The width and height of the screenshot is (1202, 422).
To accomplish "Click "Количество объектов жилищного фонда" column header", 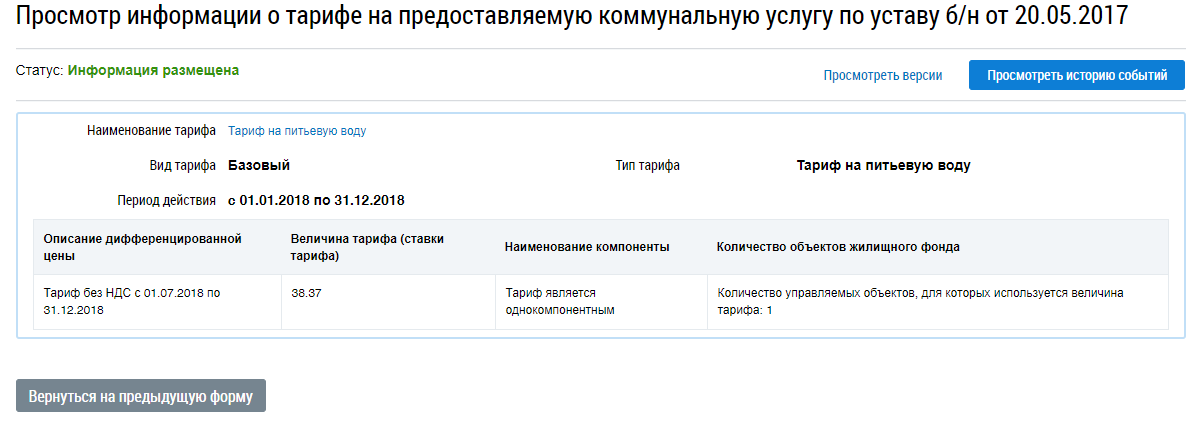I will click(x=839, y=247).
